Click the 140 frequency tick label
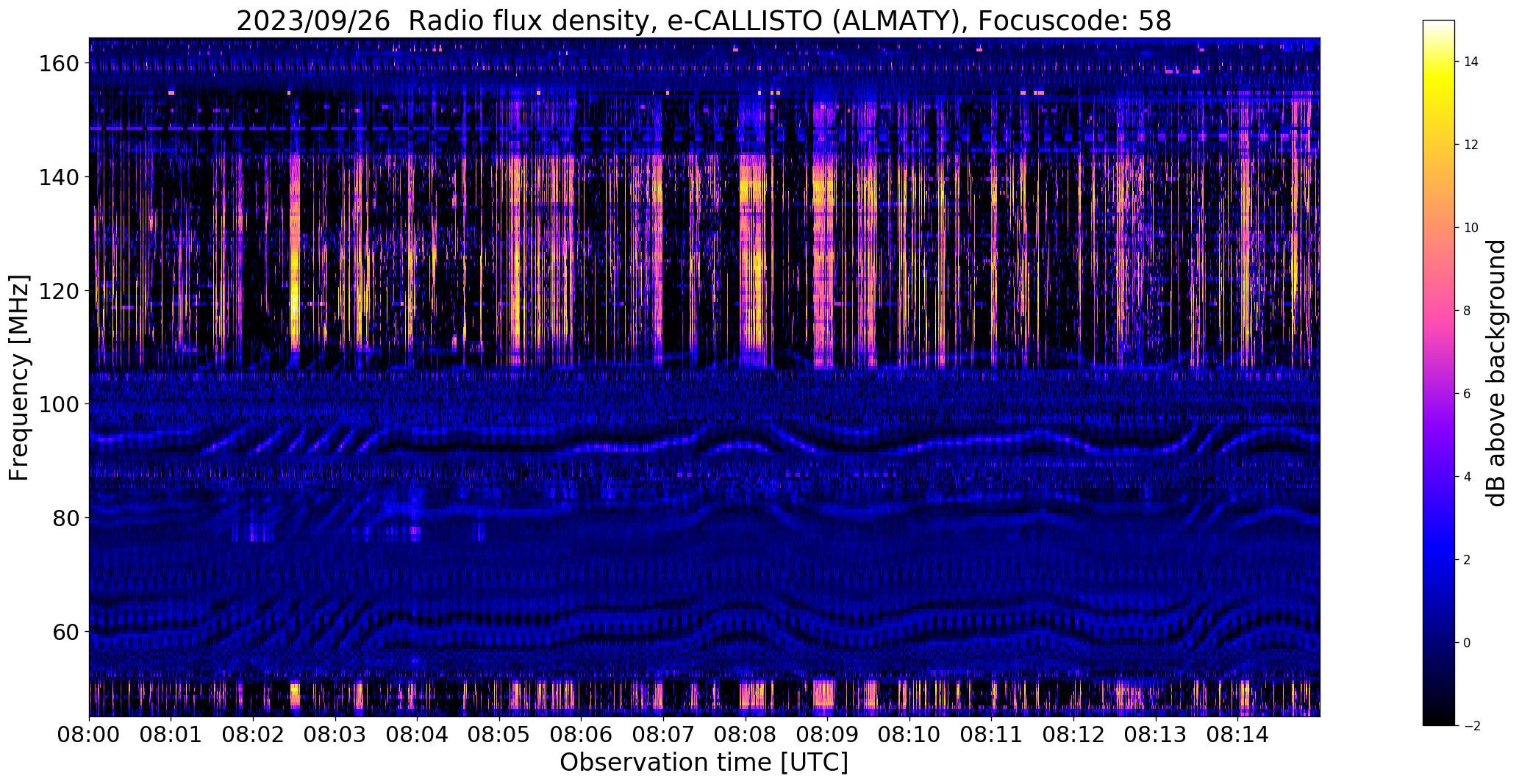Screen dimensions: 1519x784 [57, 177]
